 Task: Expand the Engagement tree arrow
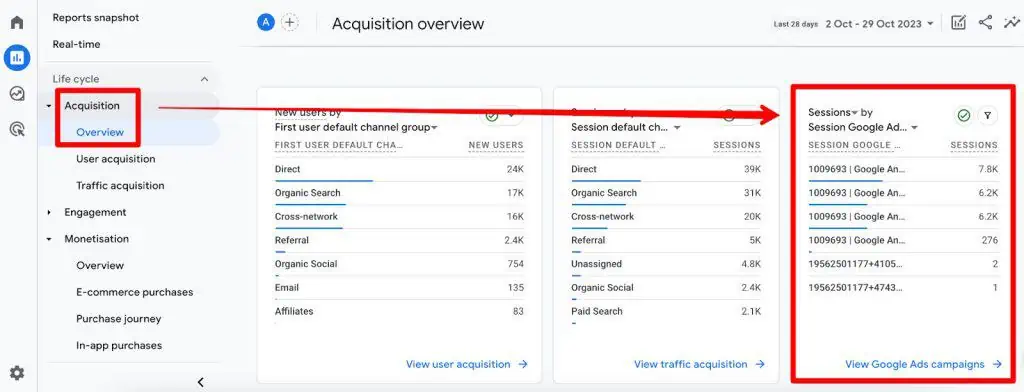point(49,212)
